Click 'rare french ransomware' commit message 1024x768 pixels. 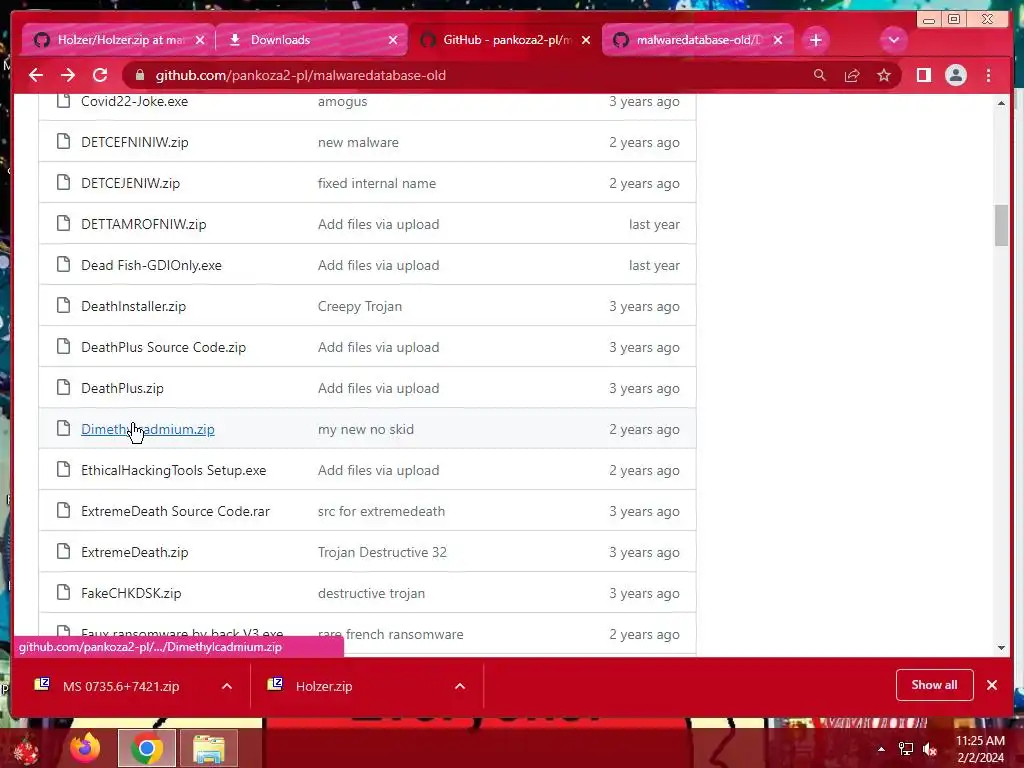click(391, 634)
